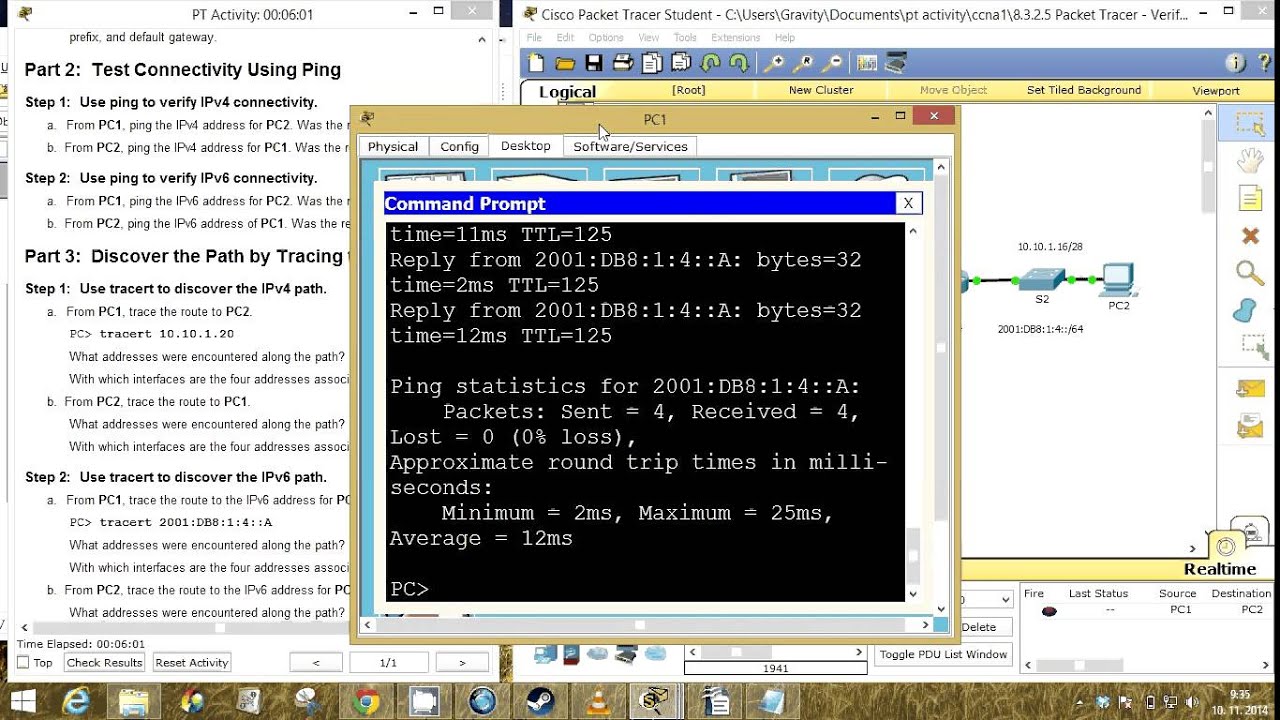The height and width of the screenshot is (720, 1280).
Task: Click the fire status dot in PDU list
Action: coord(1049,610)
